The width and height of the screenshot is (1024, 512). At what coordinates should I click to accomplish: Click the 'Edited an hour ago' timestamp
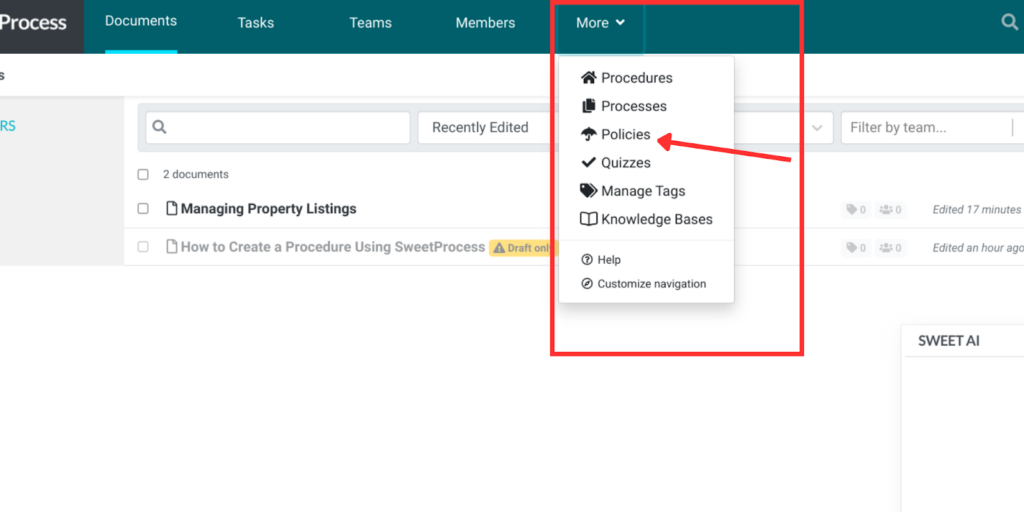[x=978, y=248]
